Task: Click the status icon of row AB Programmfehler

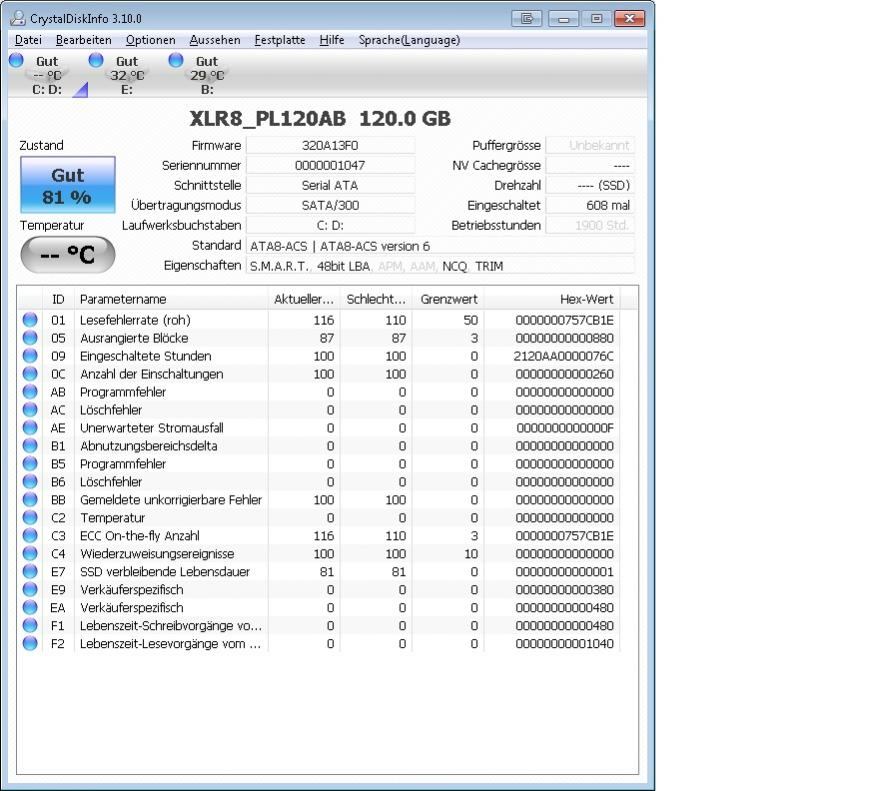Action: [30, 392]
